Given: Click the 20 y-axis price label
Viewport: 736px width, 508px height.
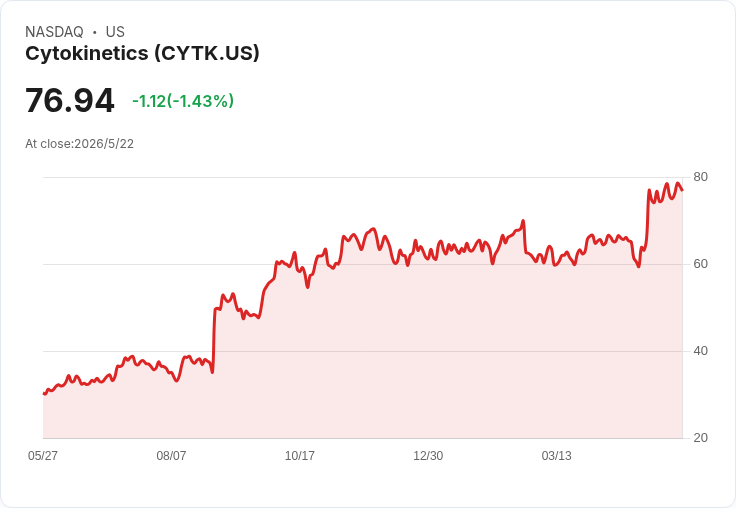Looking at the screenshot, I should point(700,438).
